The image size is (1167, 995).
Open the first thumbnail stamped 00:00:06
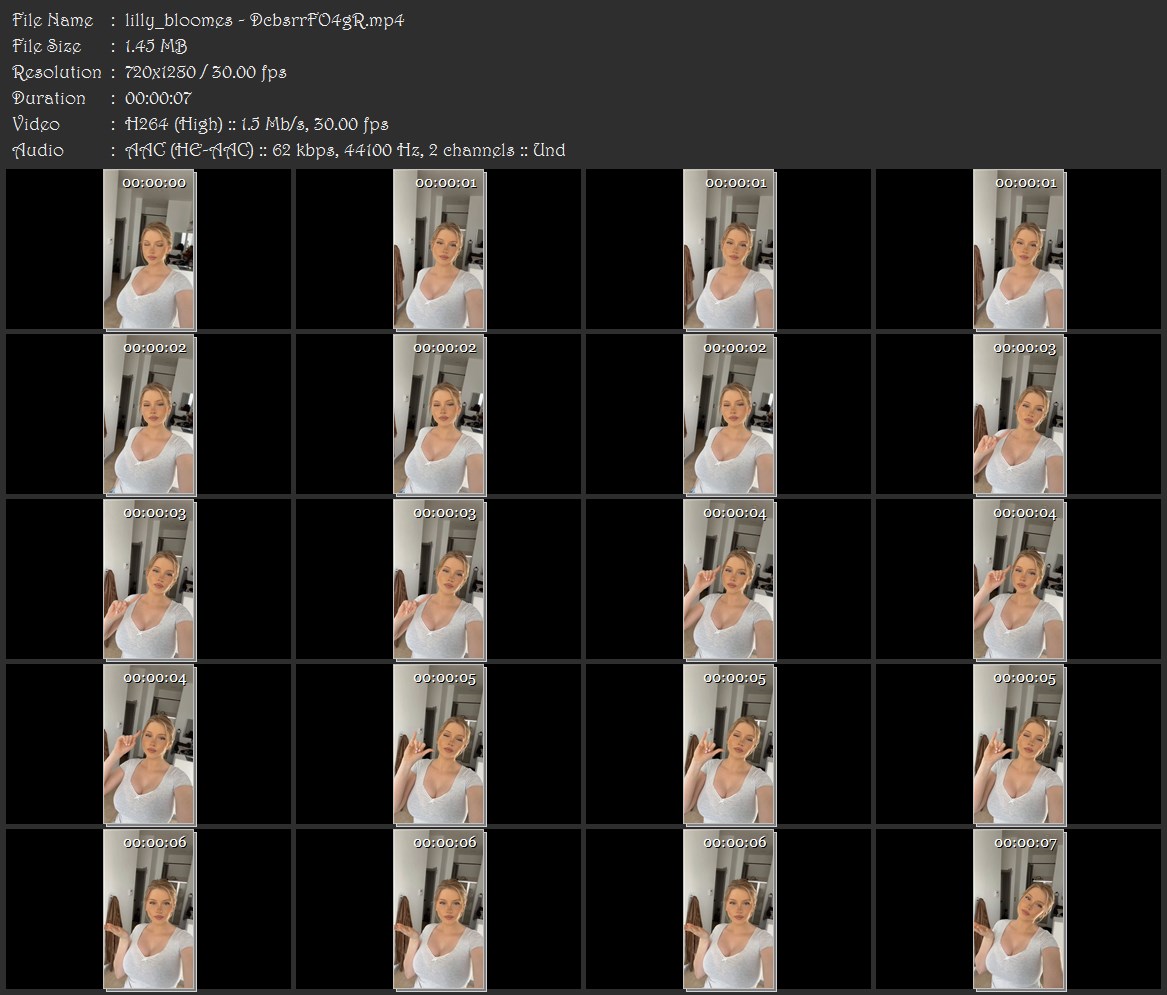pyautogui.click(x=149, y=909)
